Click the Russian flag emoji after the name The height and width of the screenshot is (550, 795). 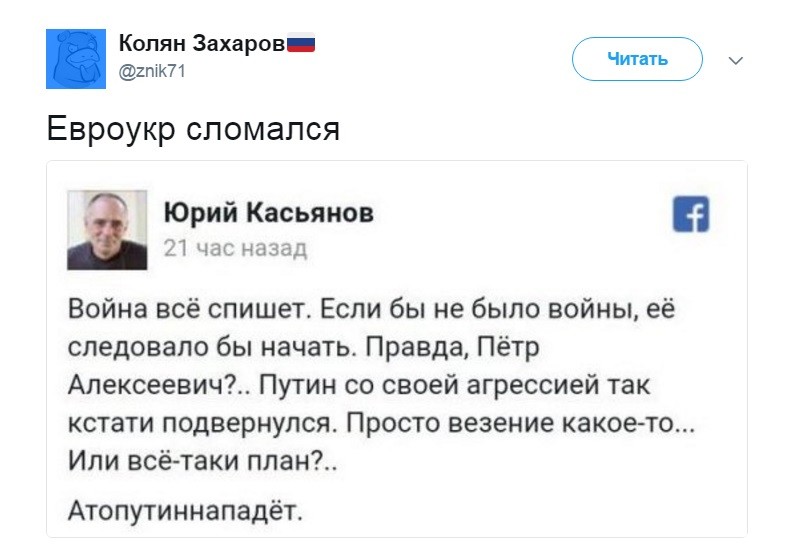coord(301,43)
